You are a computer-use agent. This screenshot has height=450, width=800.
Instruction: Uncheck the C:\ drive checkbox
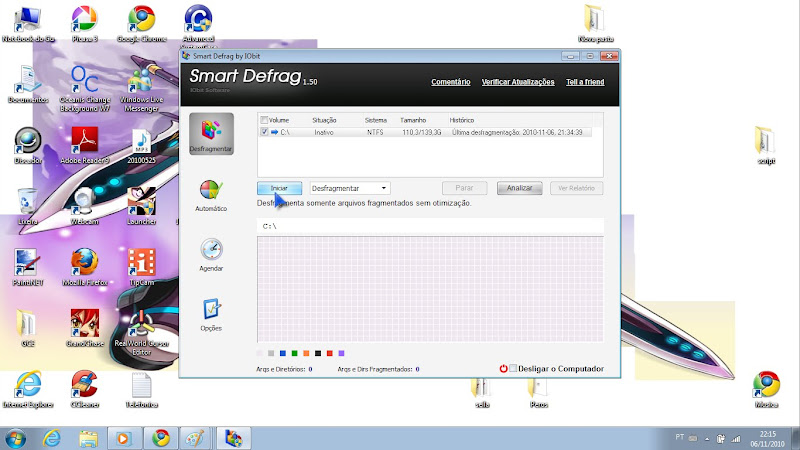264,132
